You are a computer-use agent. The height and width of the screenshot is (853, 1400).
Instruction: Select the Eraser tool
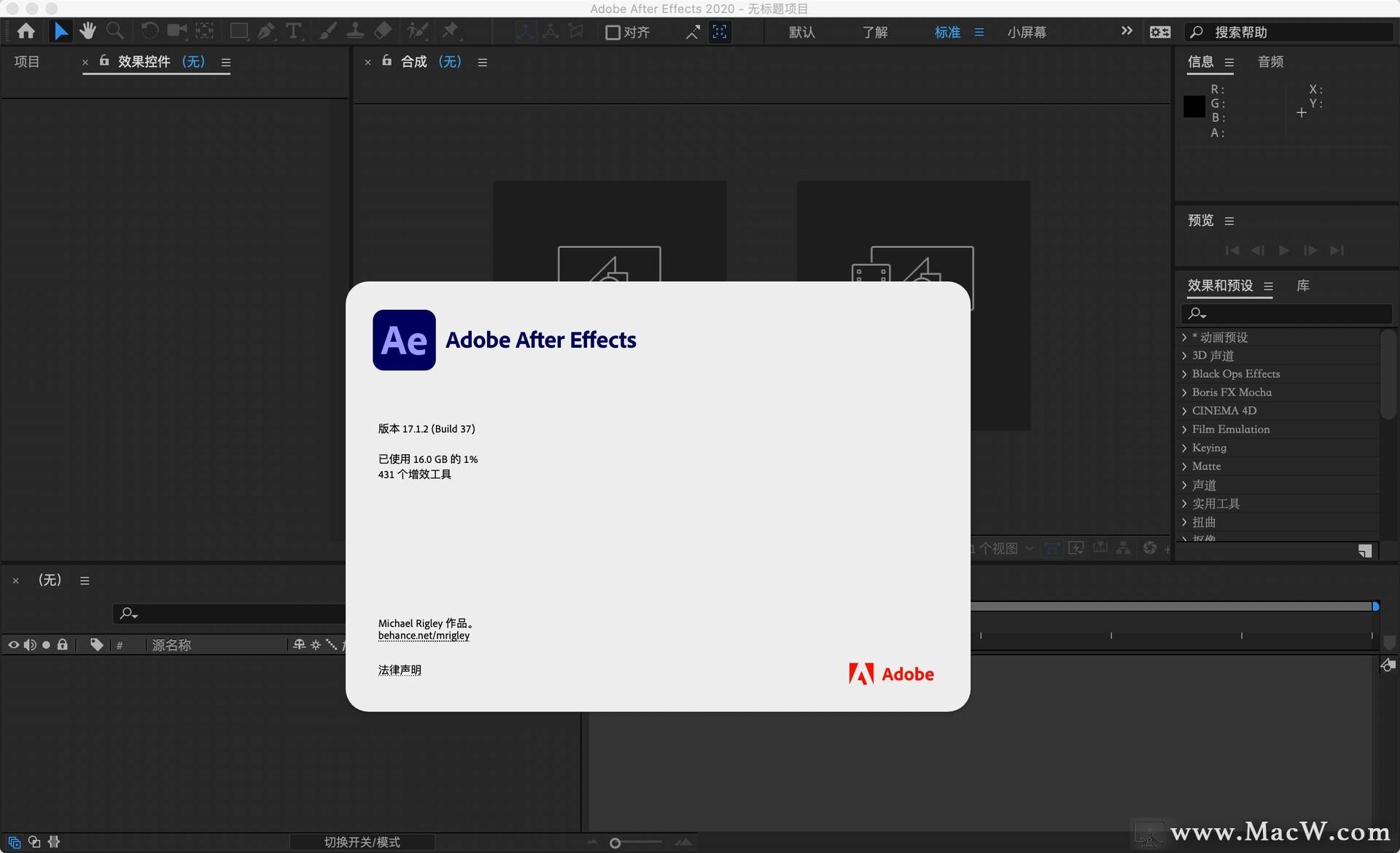(x=383, y=31)
